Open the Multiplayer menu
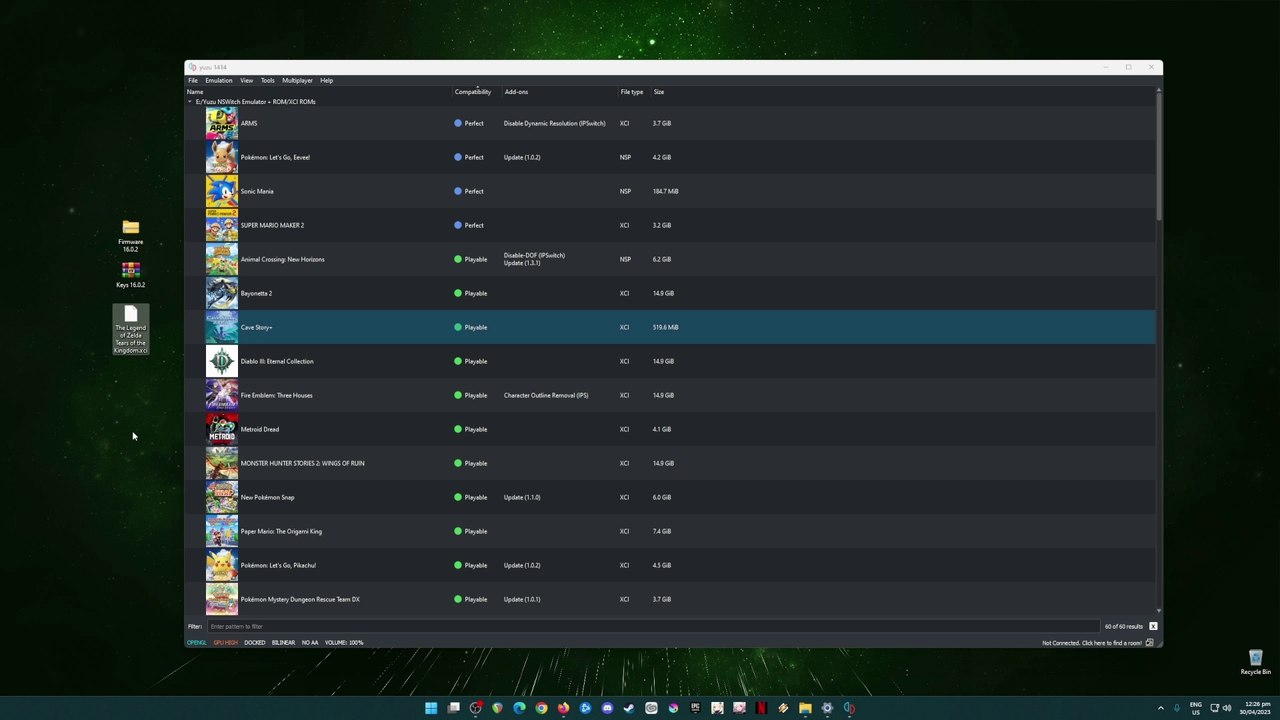 [298, 81]
